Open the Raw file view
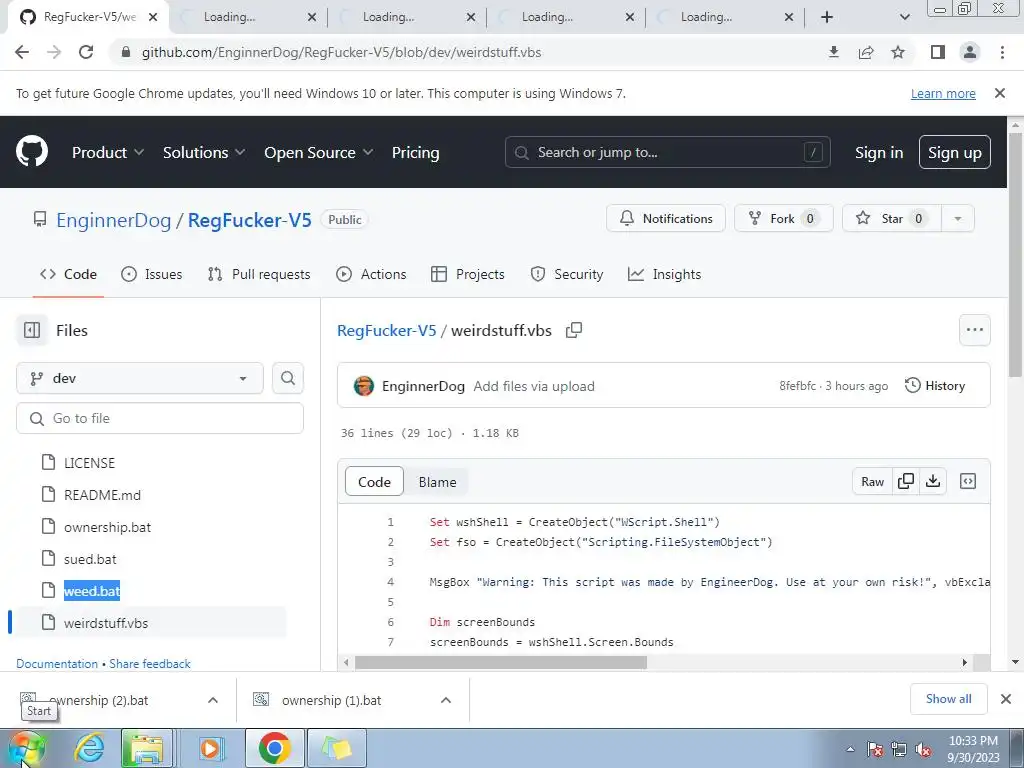This screenshot has width=1024, height=768. tap(872, 481)
